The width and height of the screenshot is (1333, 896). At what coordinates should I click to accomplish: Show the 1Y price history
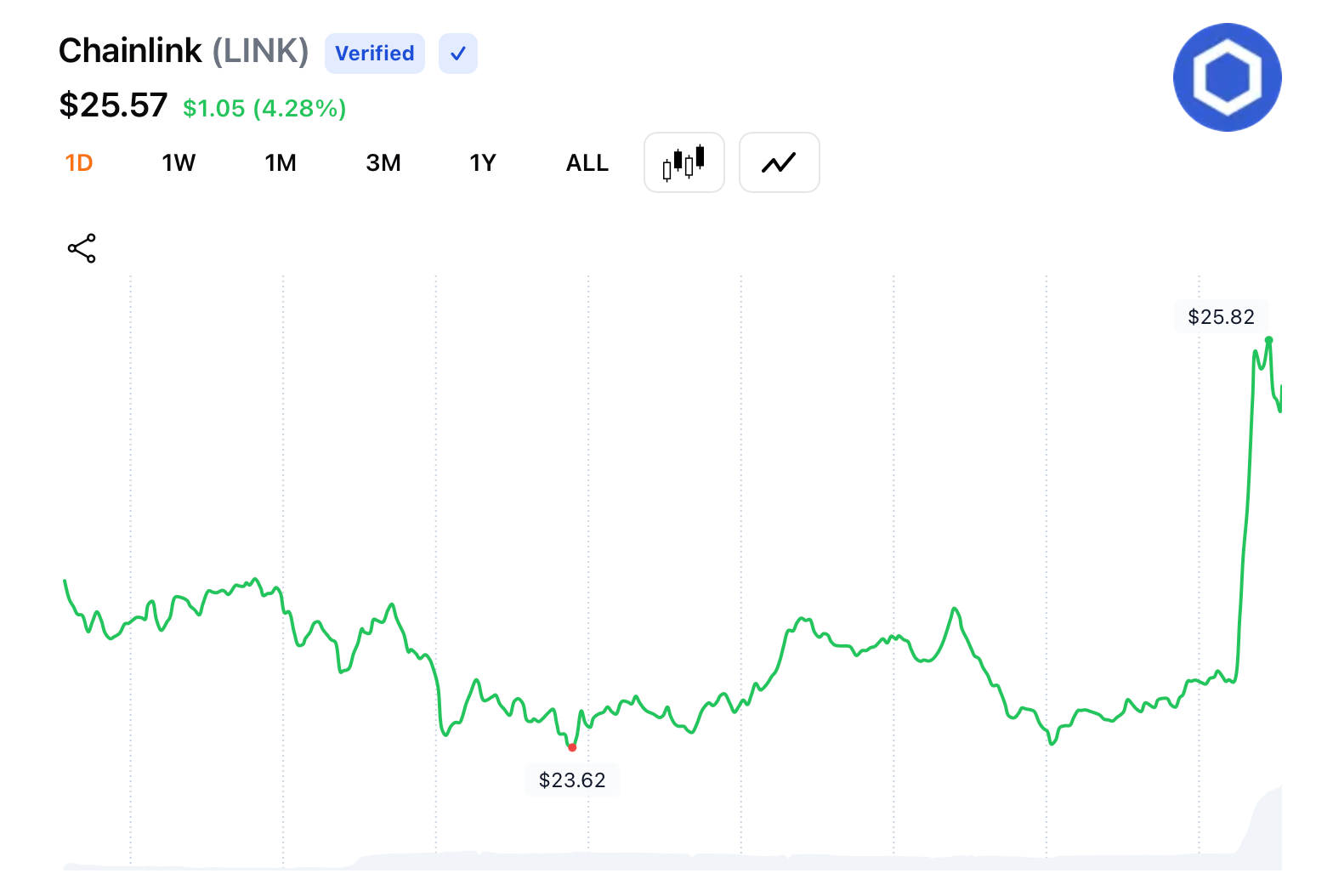(x=483, y=162)
